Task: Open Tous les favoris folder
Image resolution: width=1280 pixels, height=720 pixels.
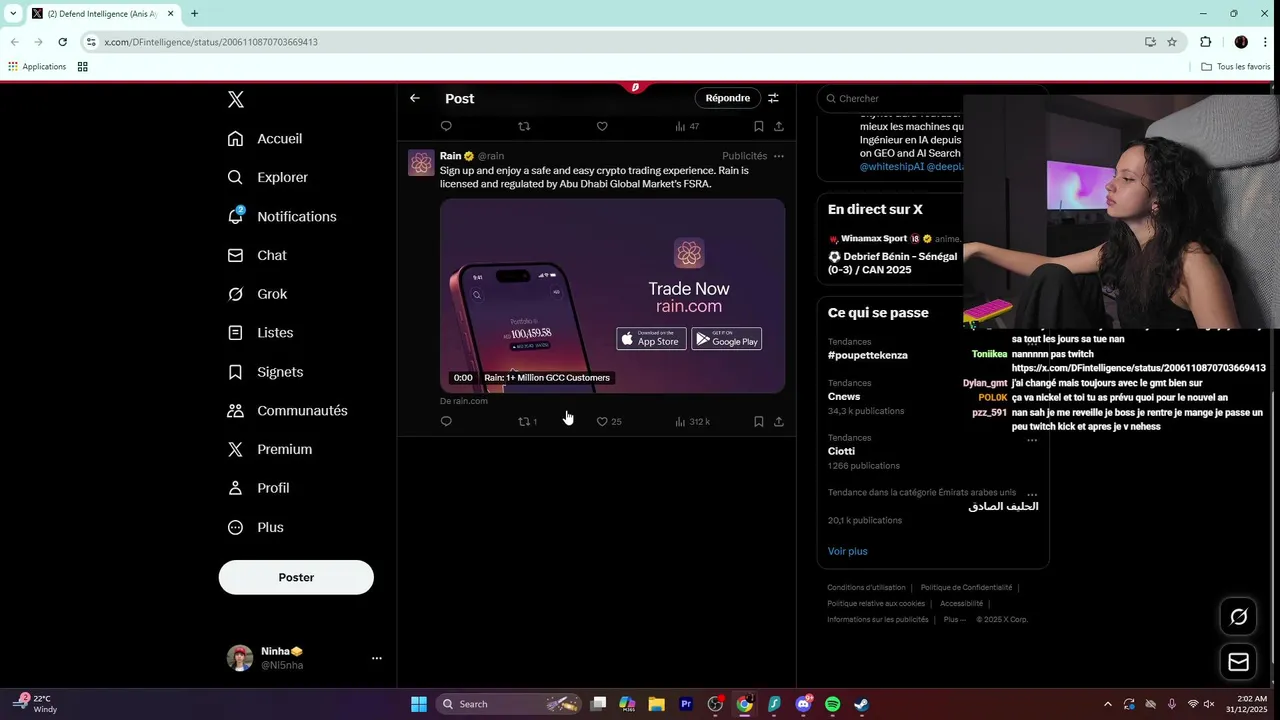Action: pyautogui.click(x=1236, y=67)
